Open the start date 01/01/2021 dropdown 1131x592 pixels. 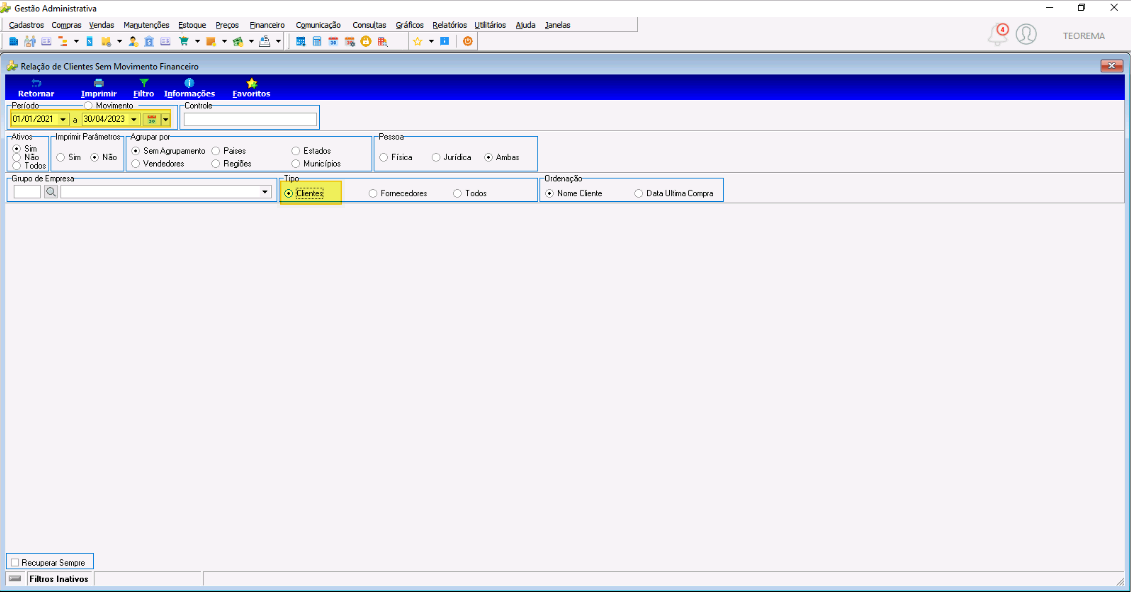pyautogui.click(x=63, y=119)
